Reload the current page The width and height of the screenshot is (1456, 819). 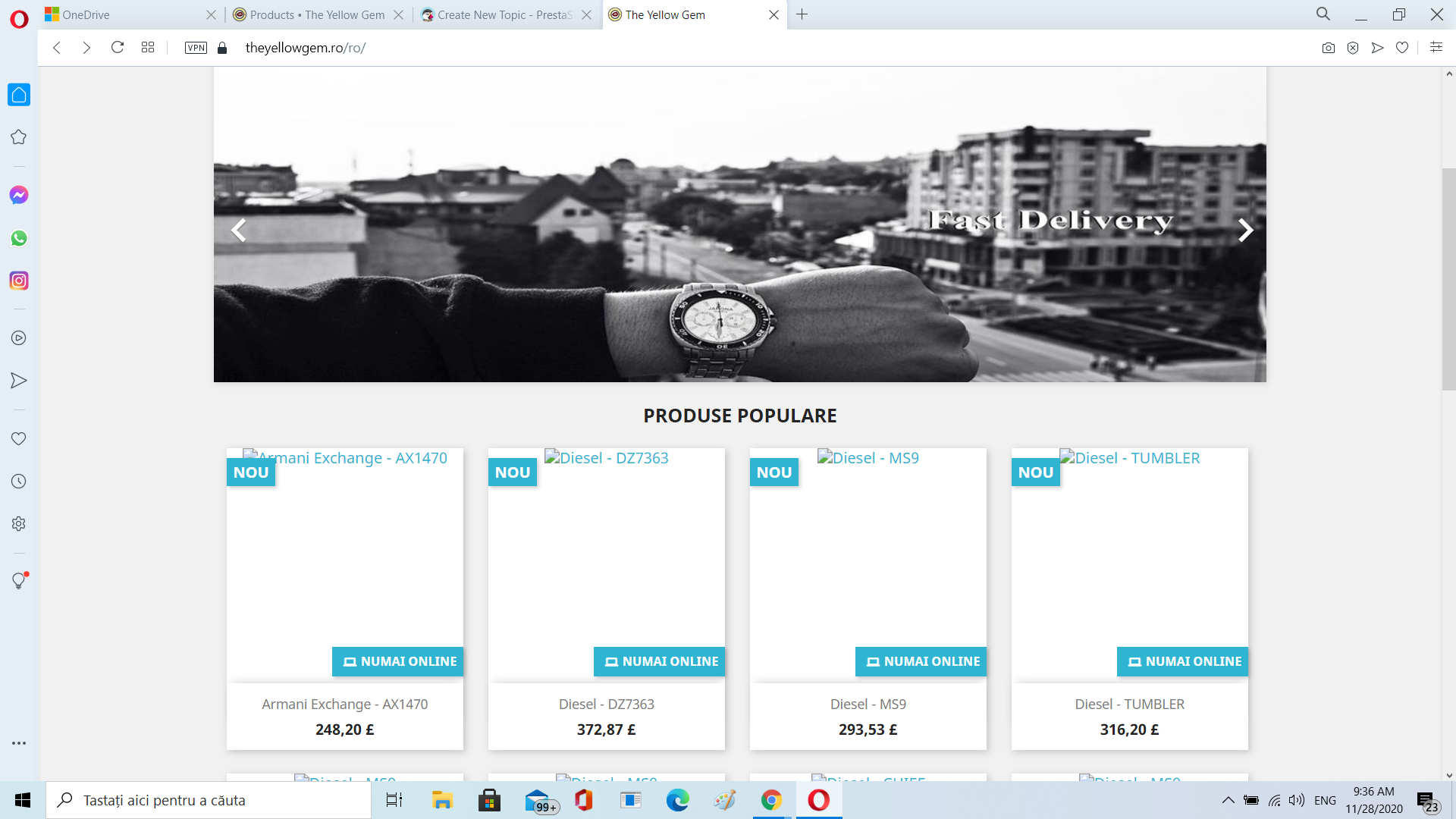(x=118, y=48)
